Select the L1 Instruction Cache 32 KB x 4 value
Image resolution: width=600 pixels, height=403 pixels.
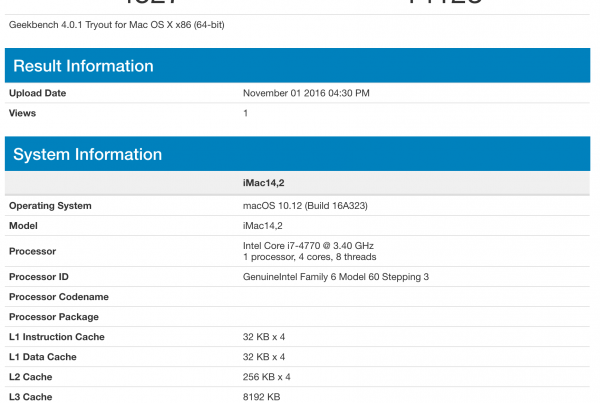pos(264,337)
